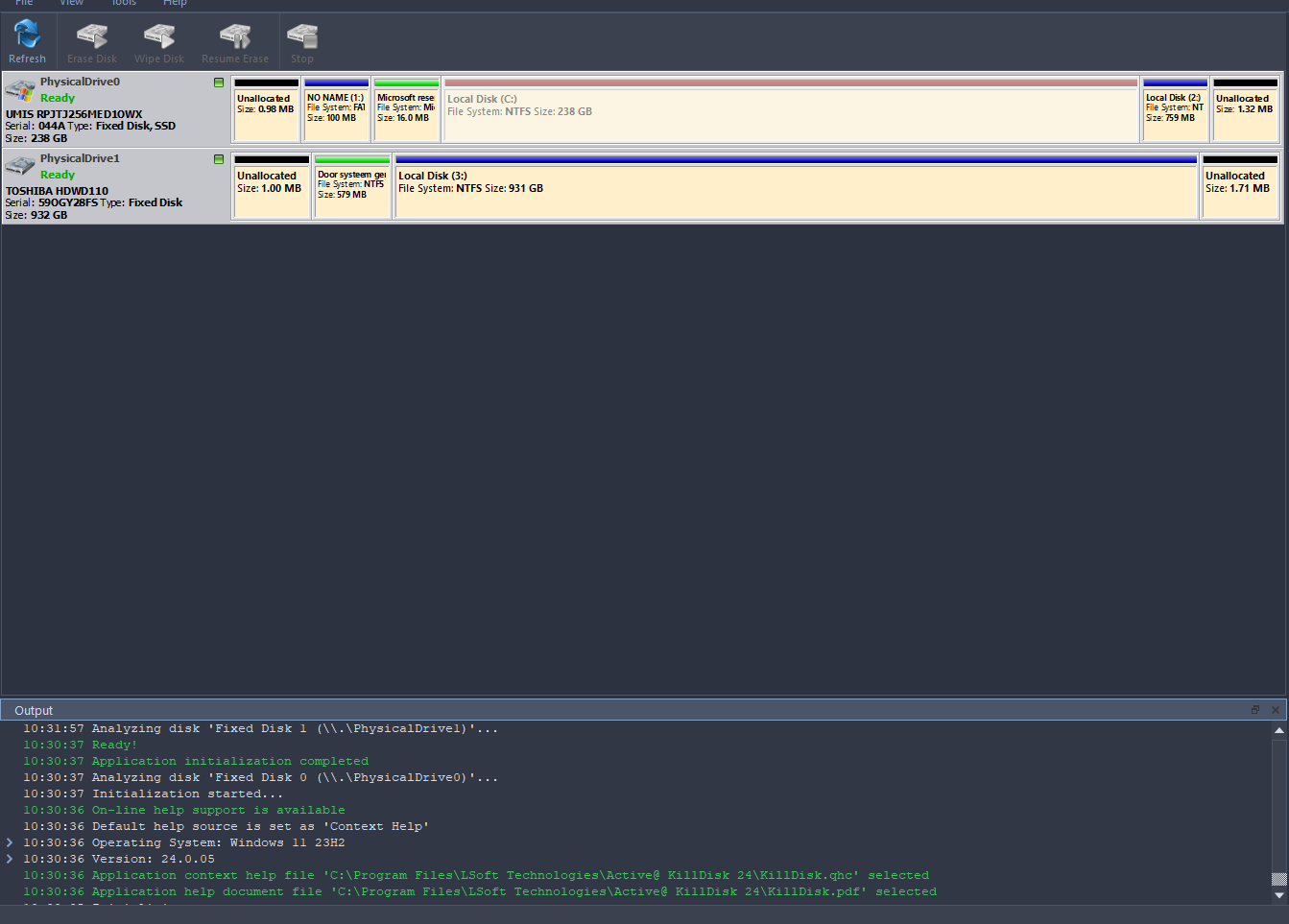Click the 'On-line help support is available' line

(x=184, y=810)
